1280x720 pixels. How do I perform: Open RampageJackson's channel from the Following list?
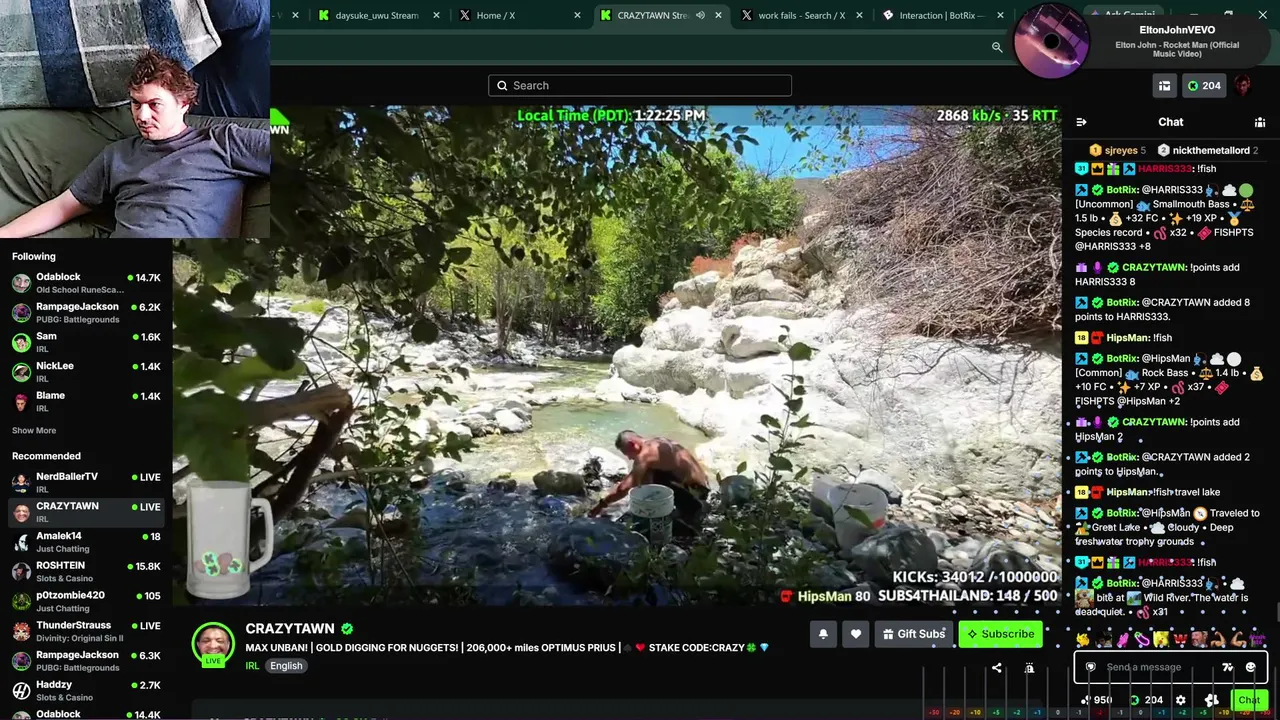(x=86, y=313)
